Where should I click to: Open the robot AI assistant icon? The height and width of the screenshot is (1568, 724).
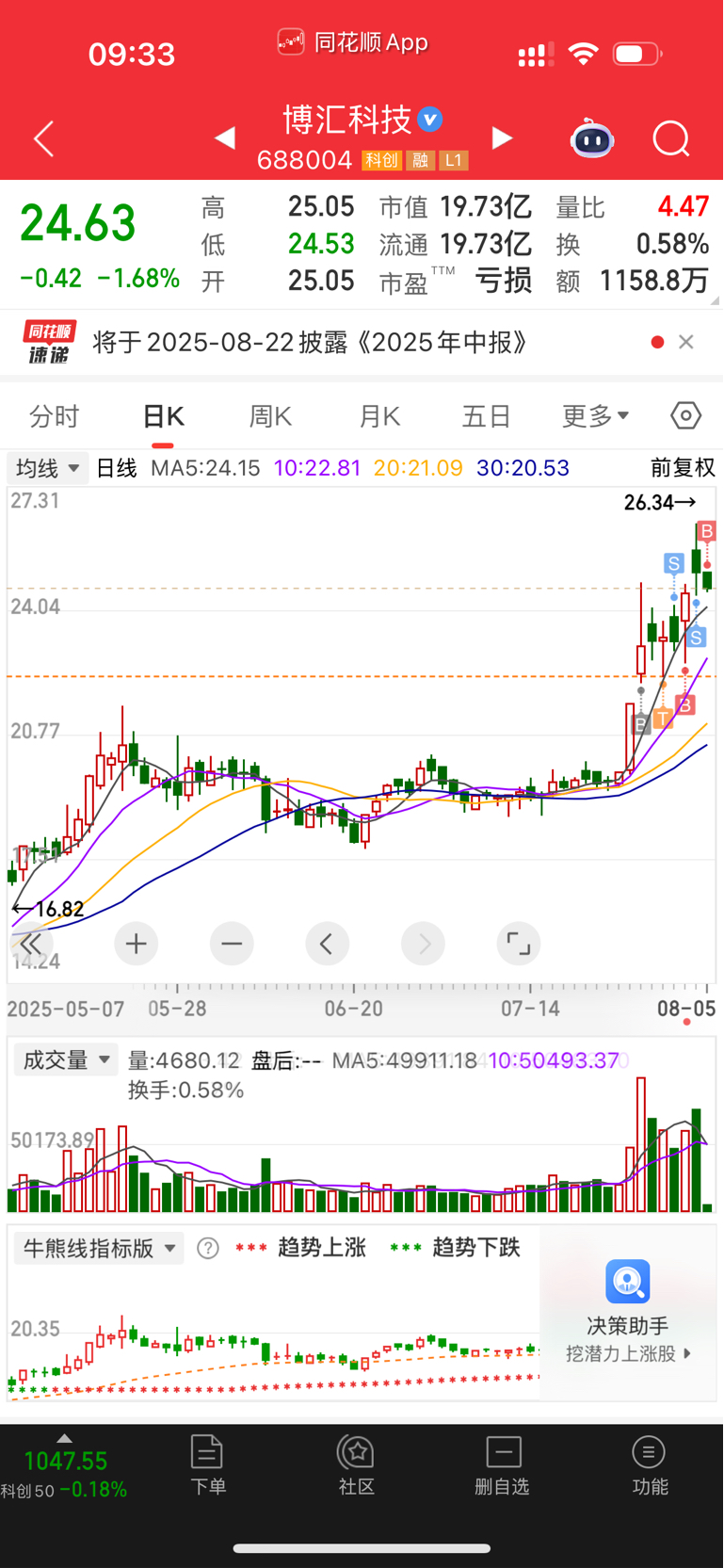(x=592, y=138)
